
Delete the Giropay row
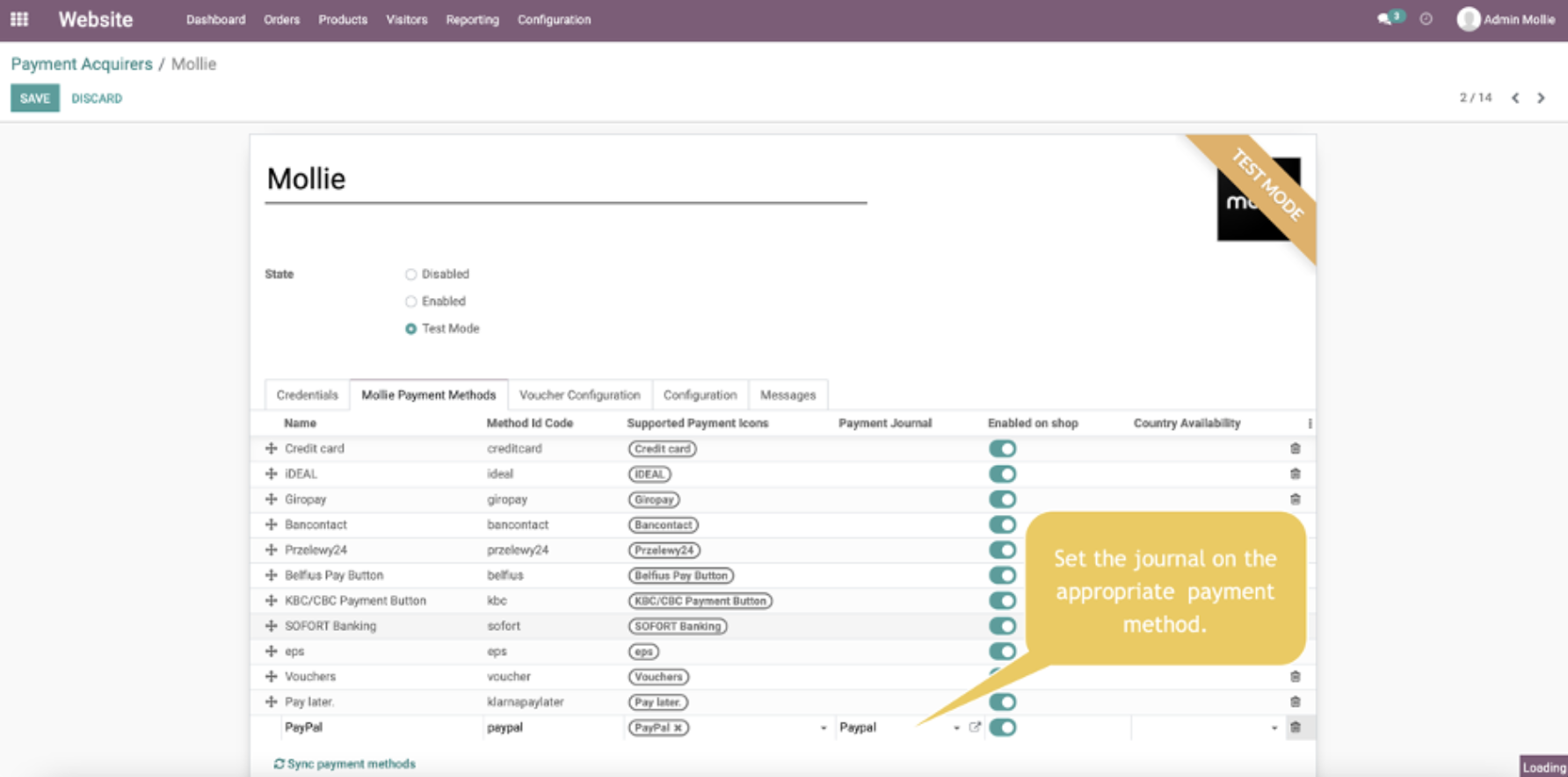pos(1295,499)
